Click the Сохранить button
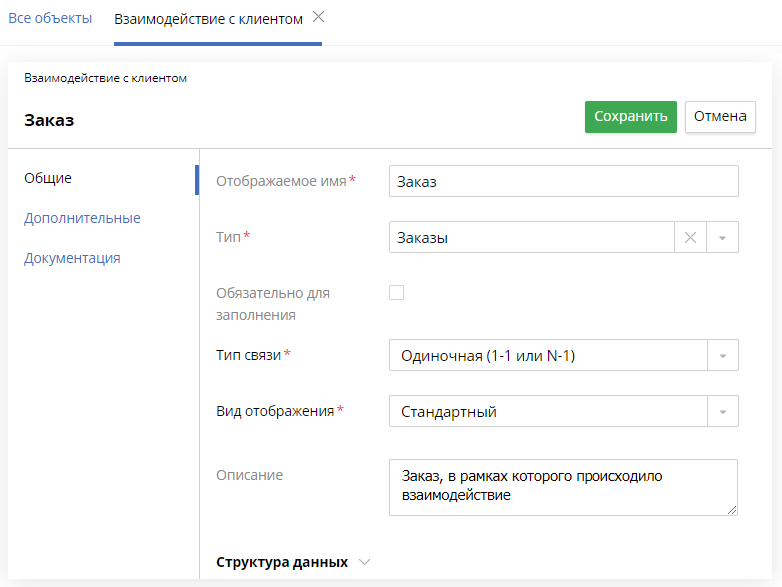 pyautogui.click(x=630, y=116)
